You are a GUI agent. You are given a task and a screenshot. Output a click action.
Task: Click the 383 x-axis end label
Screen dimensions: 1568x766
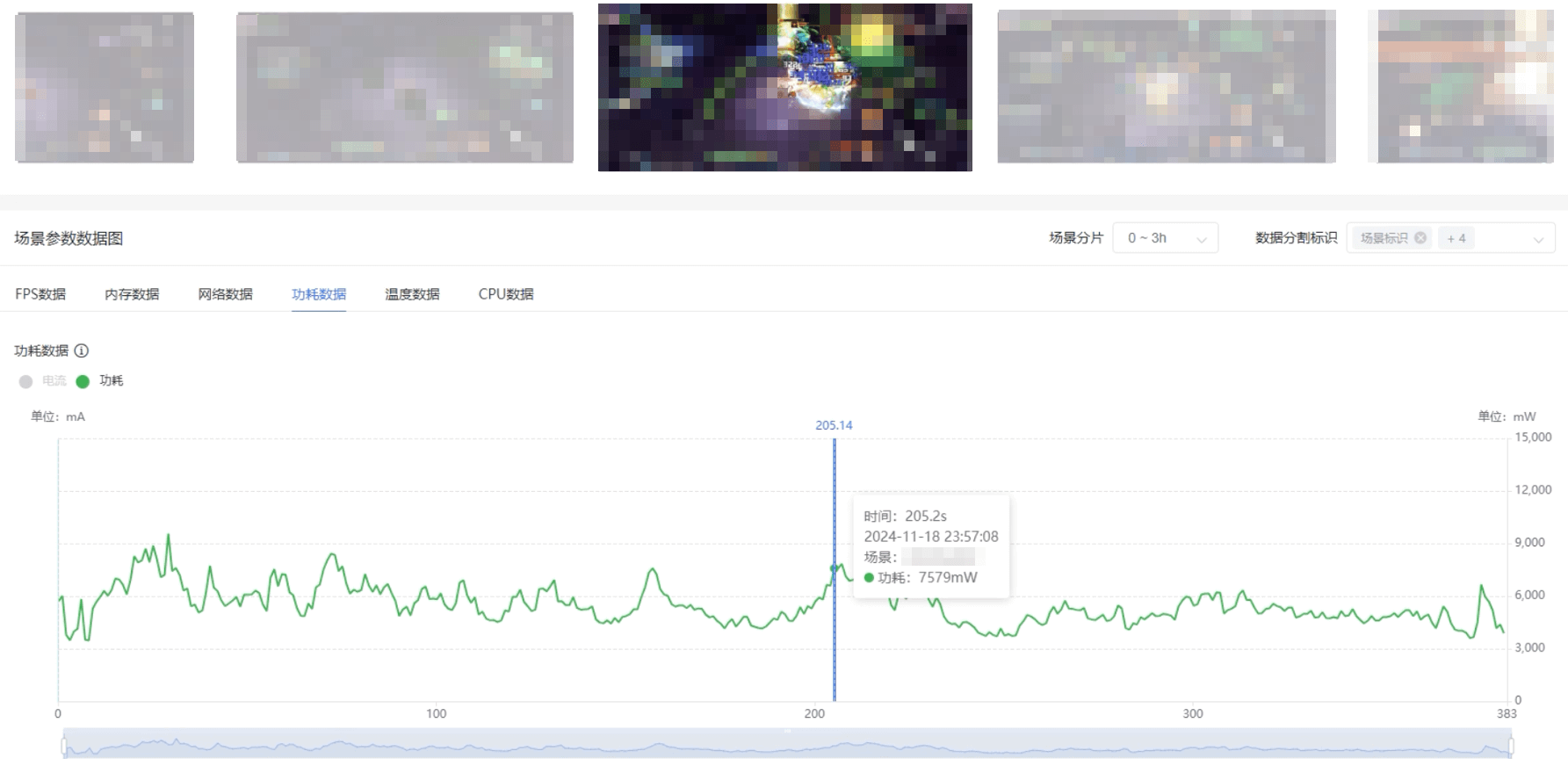click(x=1507, y=713)
